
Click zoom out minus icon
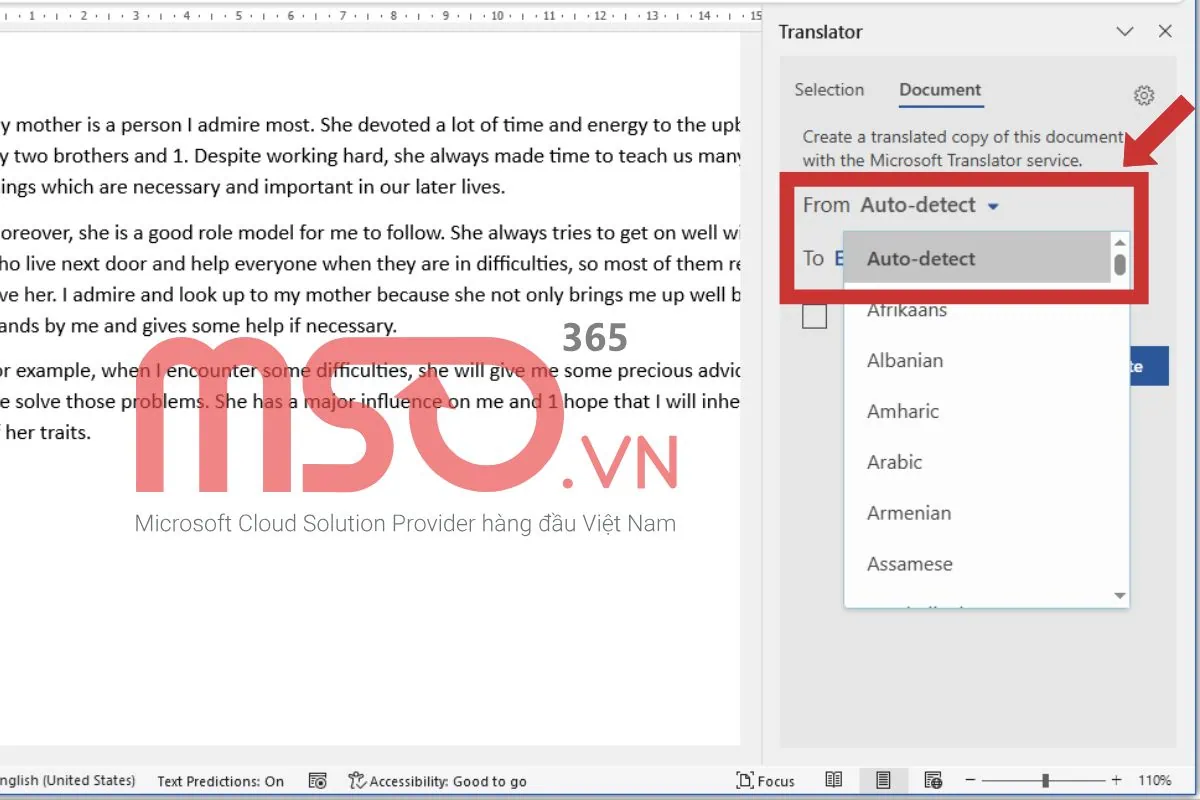coord(970,780)
